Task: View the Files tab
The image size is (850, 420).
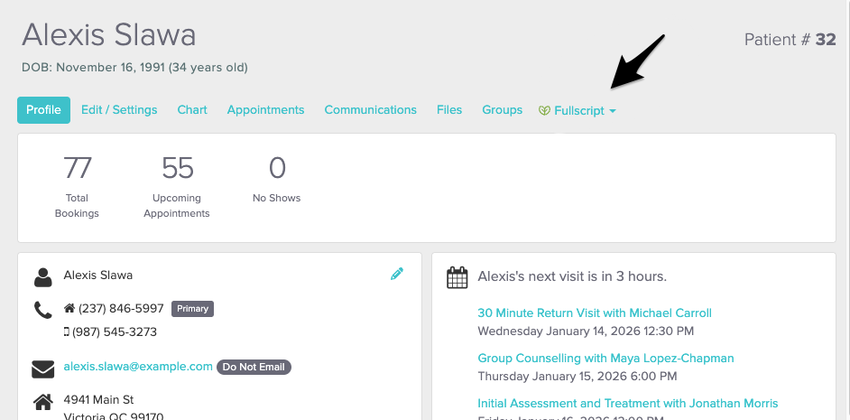Action: [449, 110]
